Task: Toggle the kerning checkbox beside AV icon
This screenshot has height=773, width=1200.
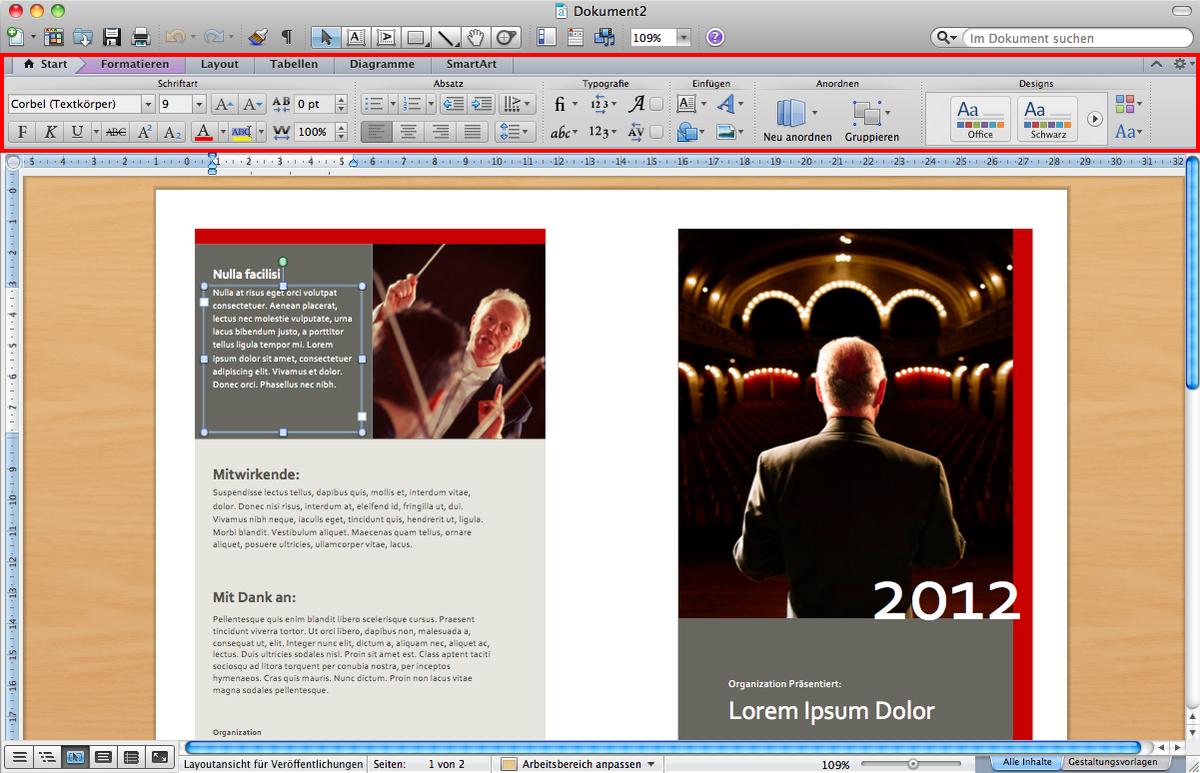Action: pyautogui.click(x=657, y=132)
